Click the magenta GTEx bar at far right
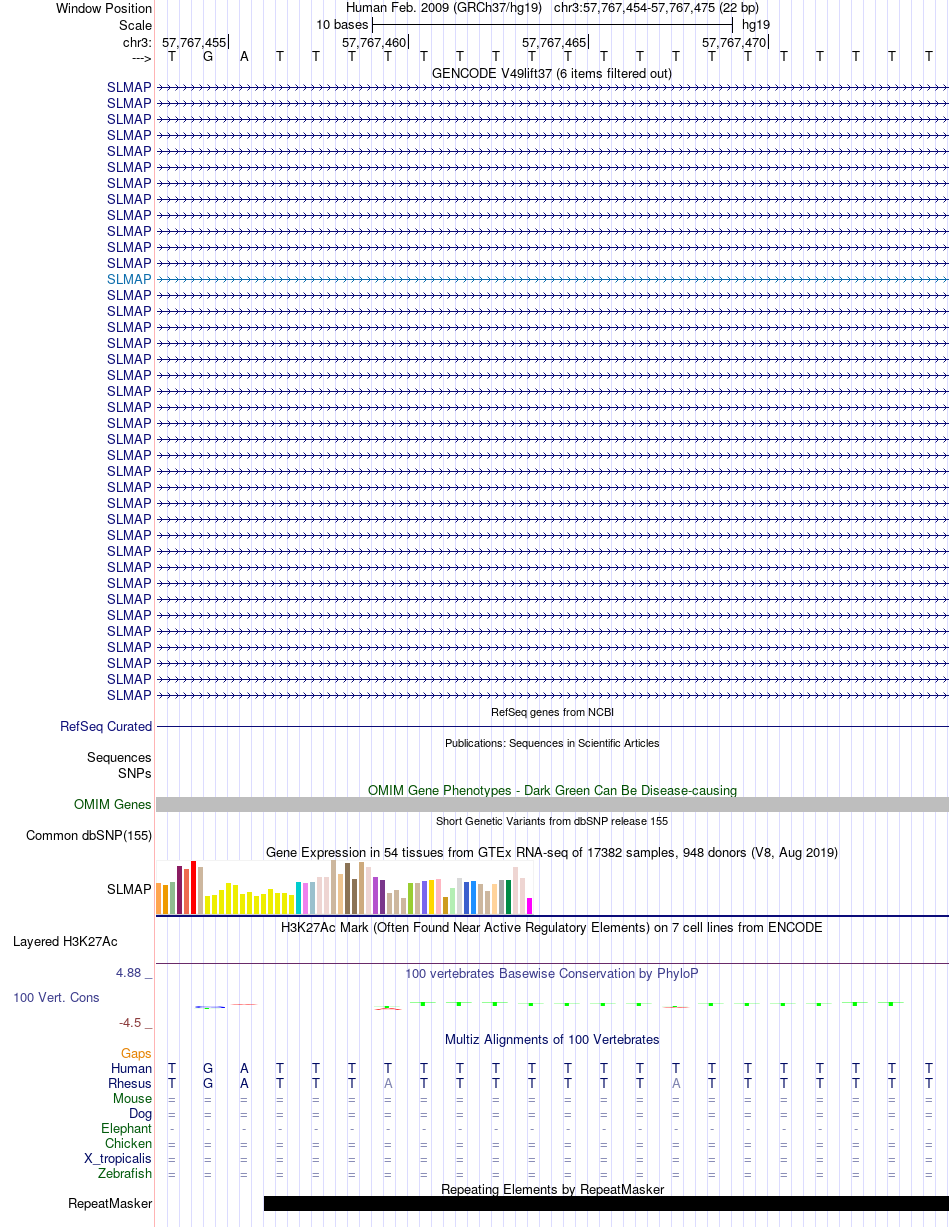The height and width of the screenshot is (1227, 950). tap(530, 906)
